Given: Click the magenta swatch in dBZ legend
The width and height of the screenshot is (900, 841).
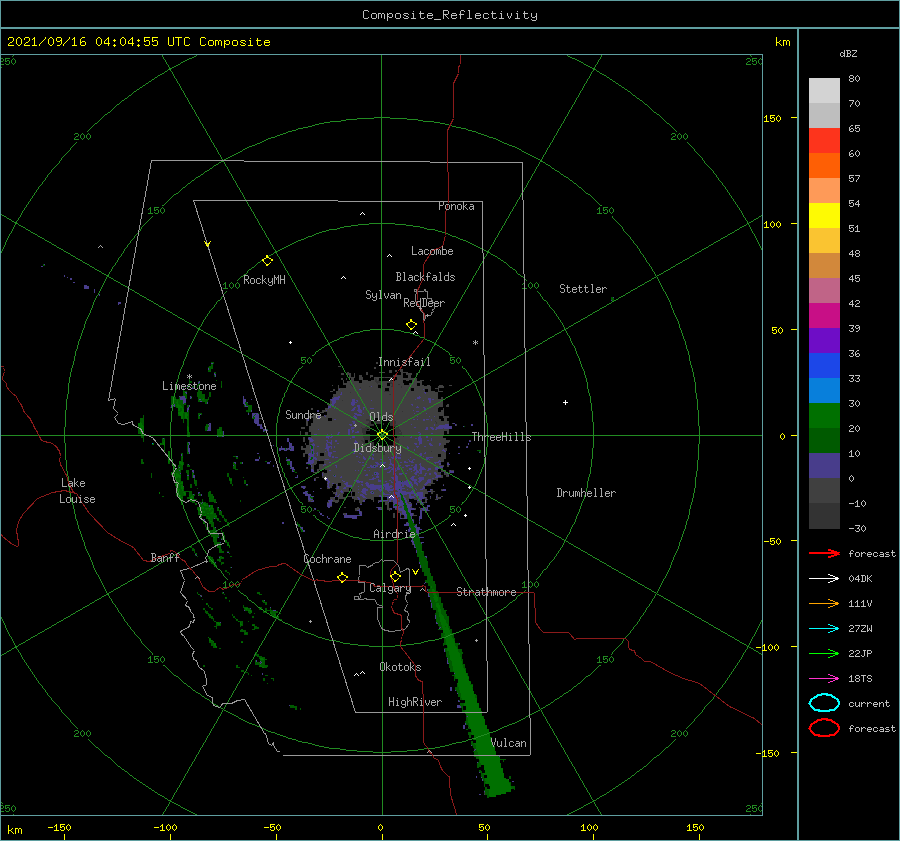Looking at the screenshot, I should (x=824, y=315).
